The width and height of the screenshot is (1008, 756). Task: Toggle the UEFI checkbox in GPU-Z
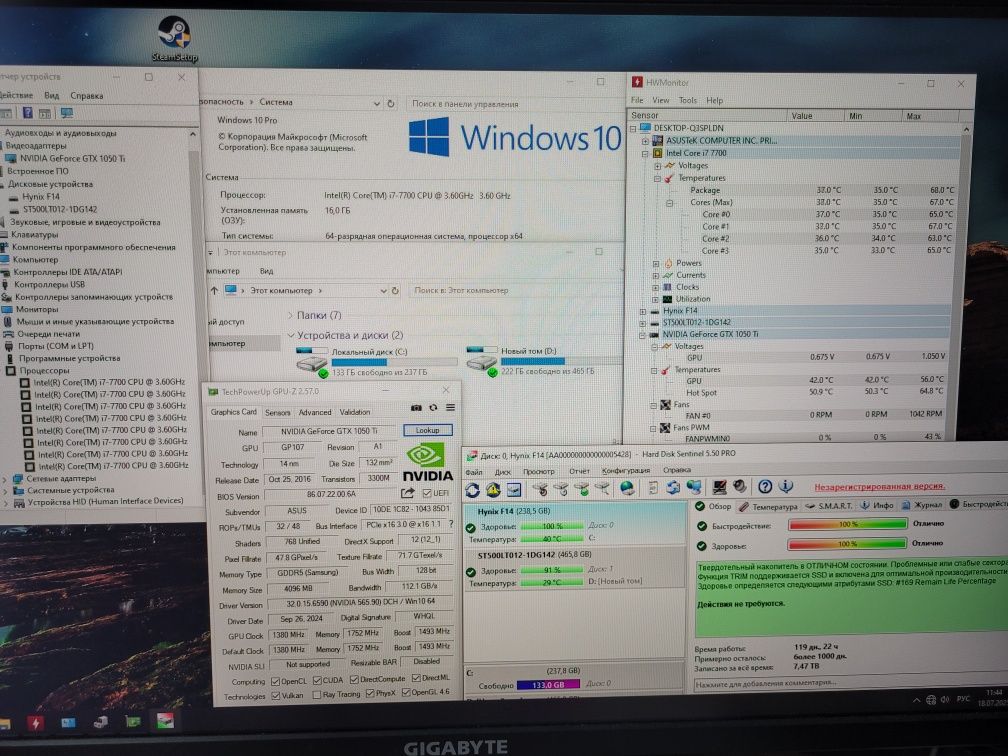[x=427, y=493]
